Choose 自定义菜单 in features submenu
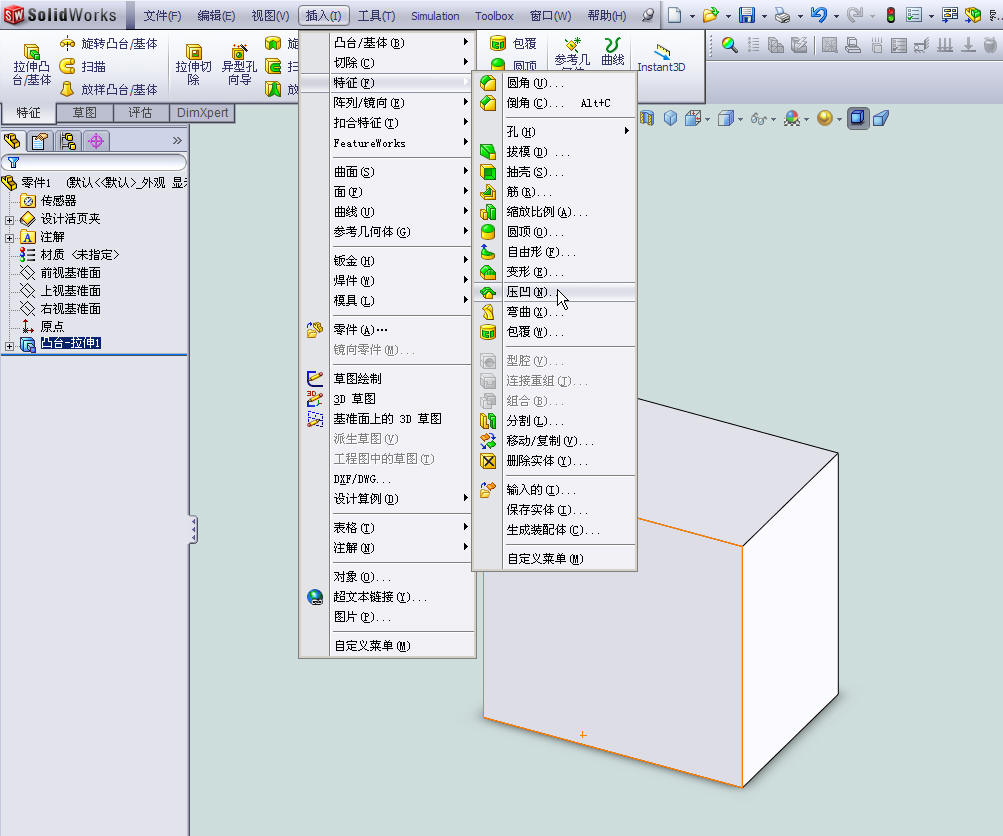Image resolution: width=1003 pixels, height=836 pixels. 554,559
